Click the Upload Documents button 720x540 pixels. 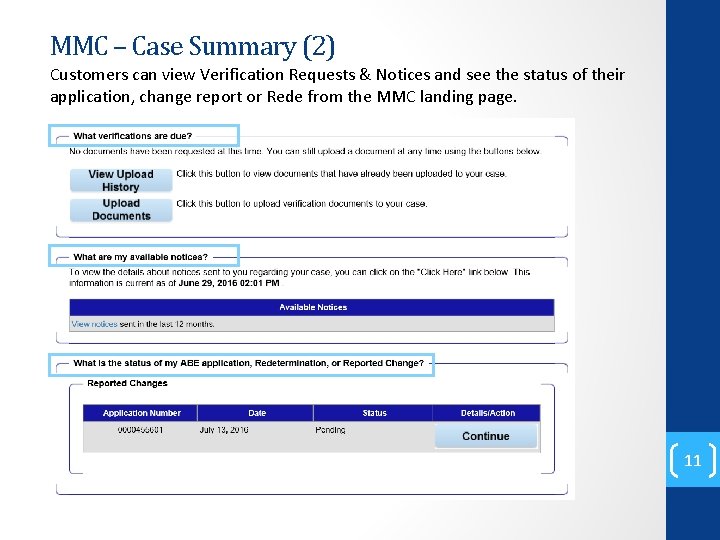coord(121,210)
